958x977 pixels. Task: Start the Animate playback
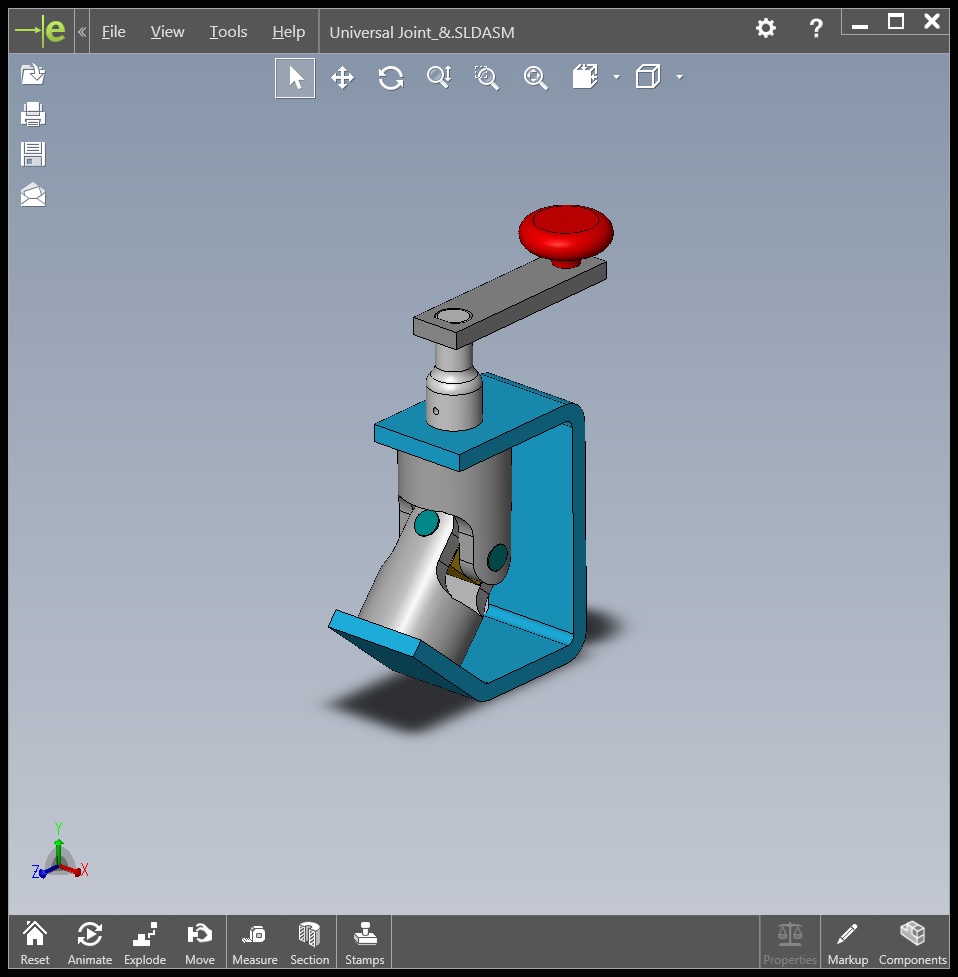(89, 943)
